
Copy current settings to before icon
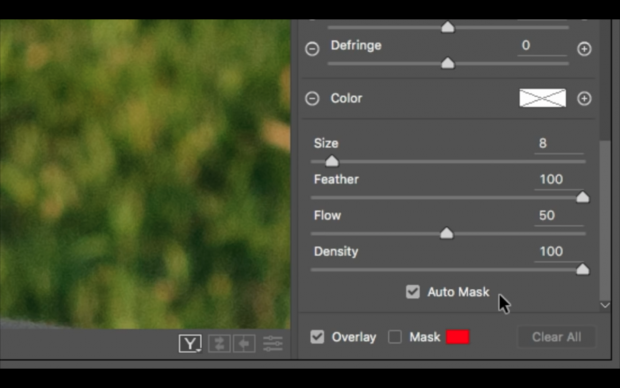(244, 343)
